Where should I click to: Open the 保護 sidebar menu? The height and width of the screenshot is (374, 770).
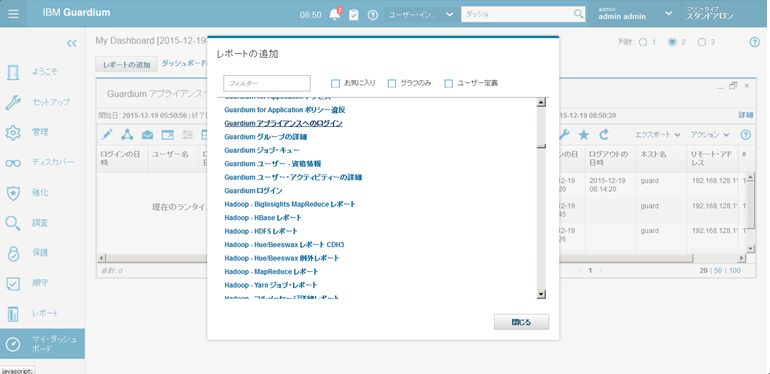coord(40,253)
